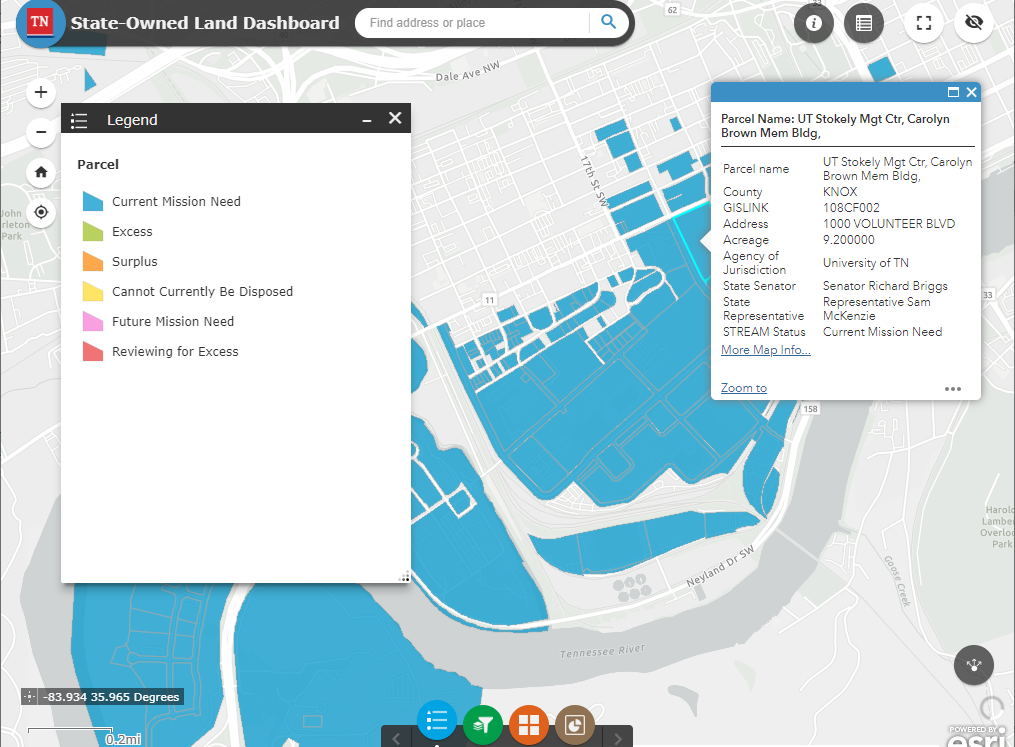Click the Parcel heading in Legend
The image size is (1015, 747).
click(98, 164)
